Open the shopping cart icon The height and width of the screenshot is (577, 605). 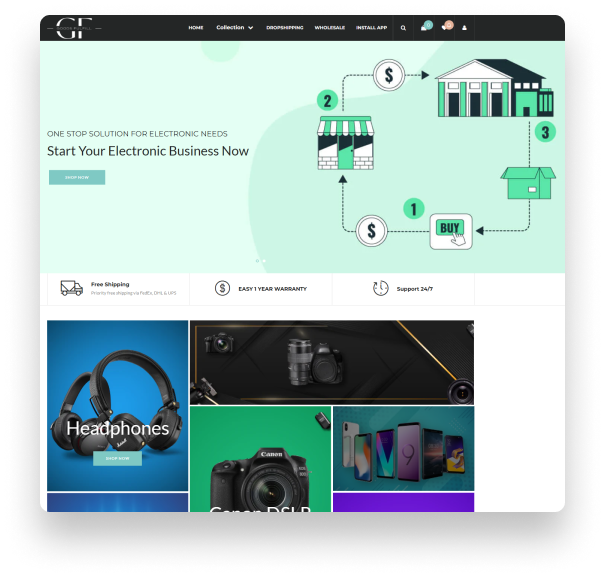tap(424, 28)
